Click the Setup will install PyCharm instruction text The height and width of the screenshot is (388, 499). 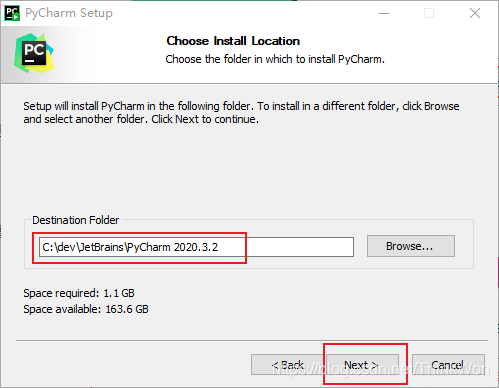241,113
